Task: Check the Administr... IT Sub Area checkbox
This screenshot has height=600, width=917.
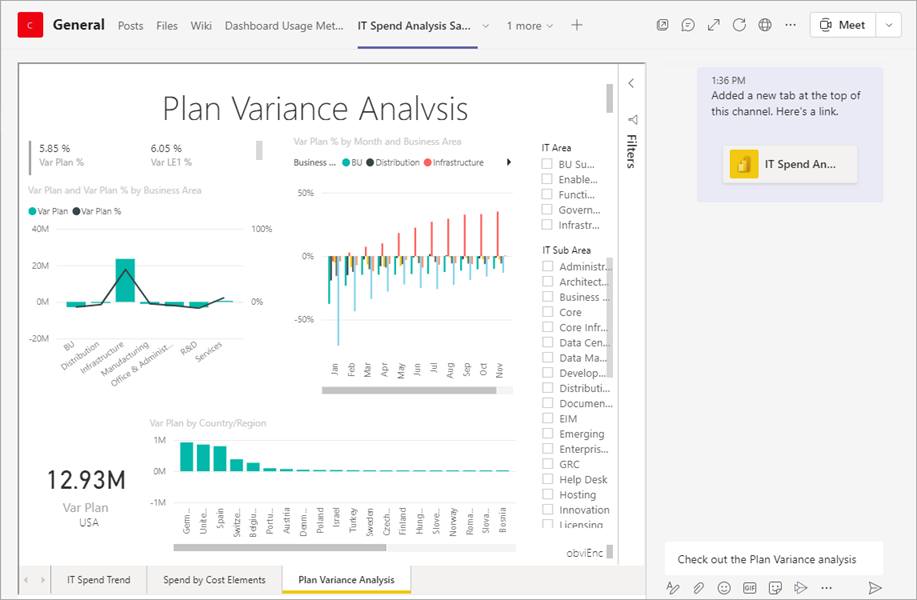Action: 547,266
